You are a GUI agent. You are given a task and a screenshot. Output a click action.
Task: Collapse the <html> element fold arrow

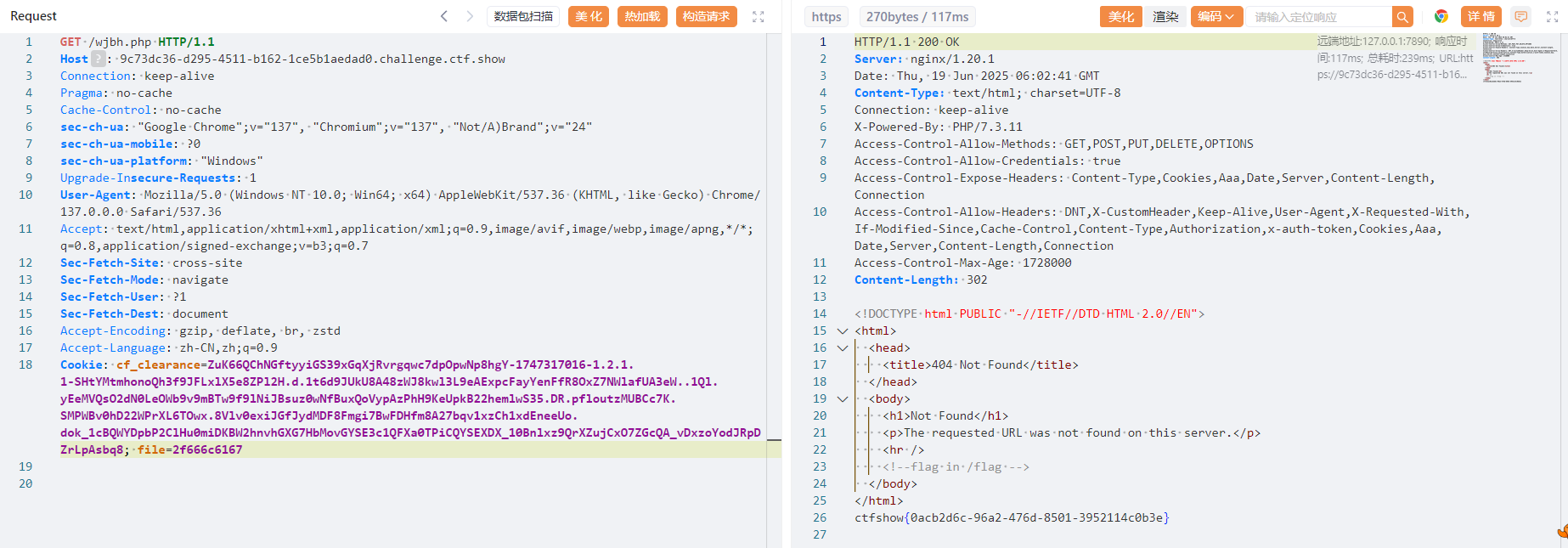(842, 330)
